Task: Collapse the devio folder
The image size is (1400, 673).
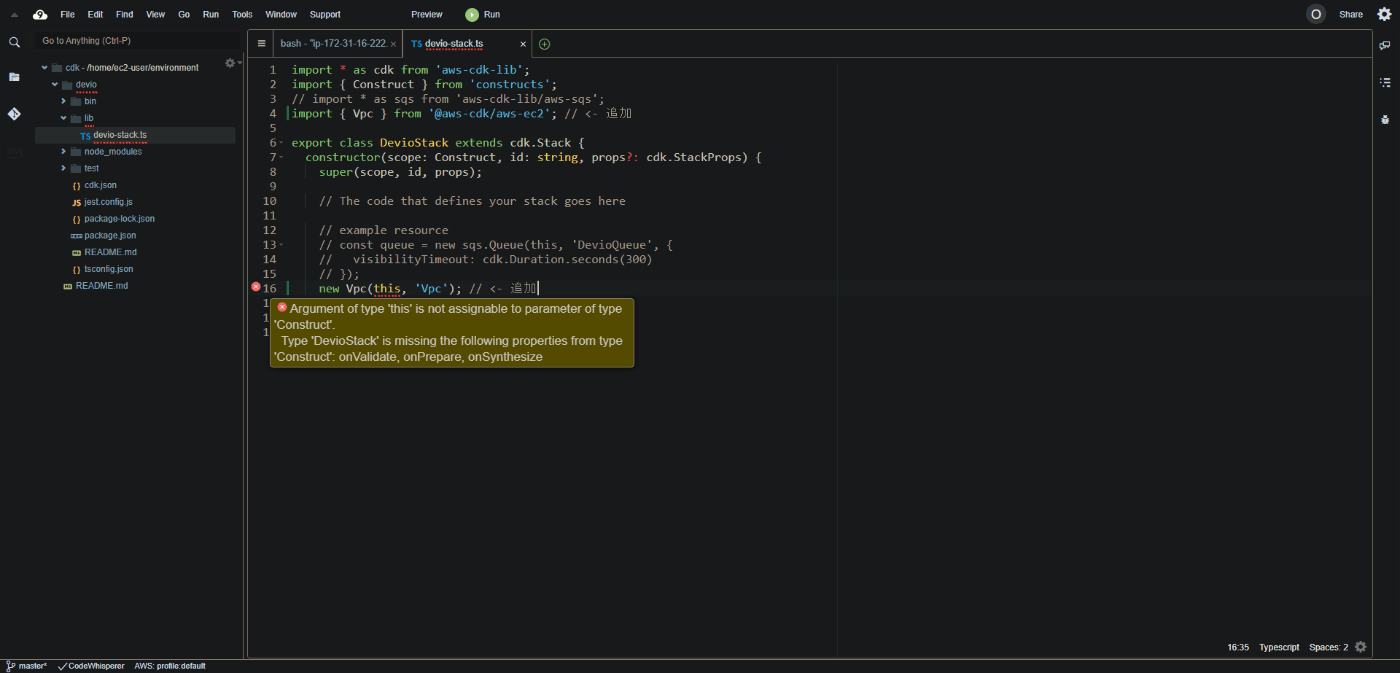Action: [55, 85]
